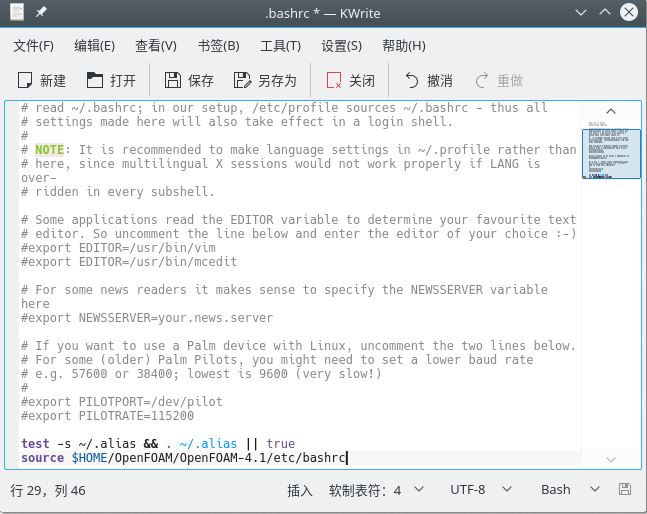Open the 设置(S) menu
Image resolution: width=647 pixels, height=514 pixels.
pyautogui.click(x=342, y=45)
